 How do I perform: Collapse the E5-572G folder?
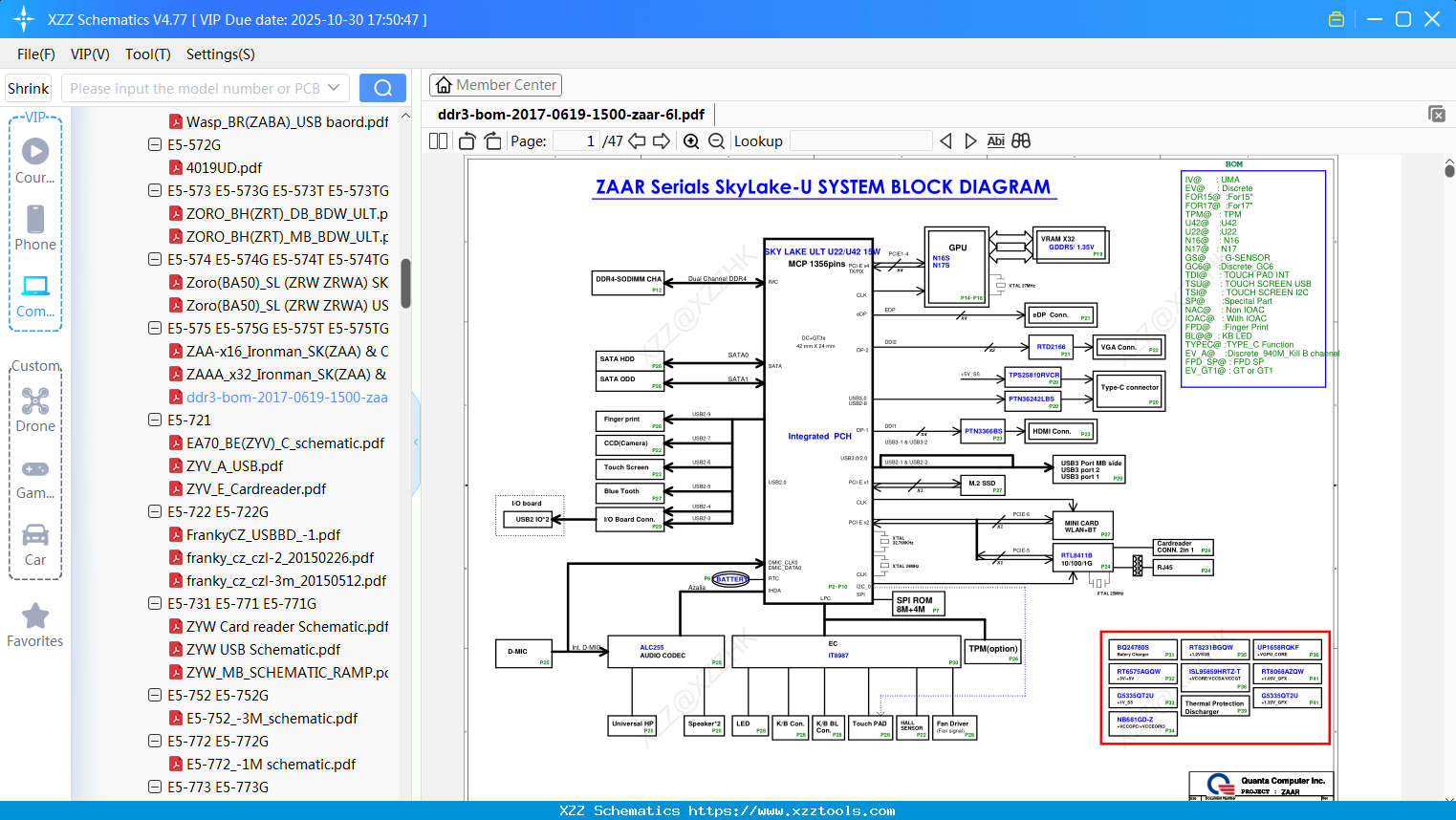[155, 145]
